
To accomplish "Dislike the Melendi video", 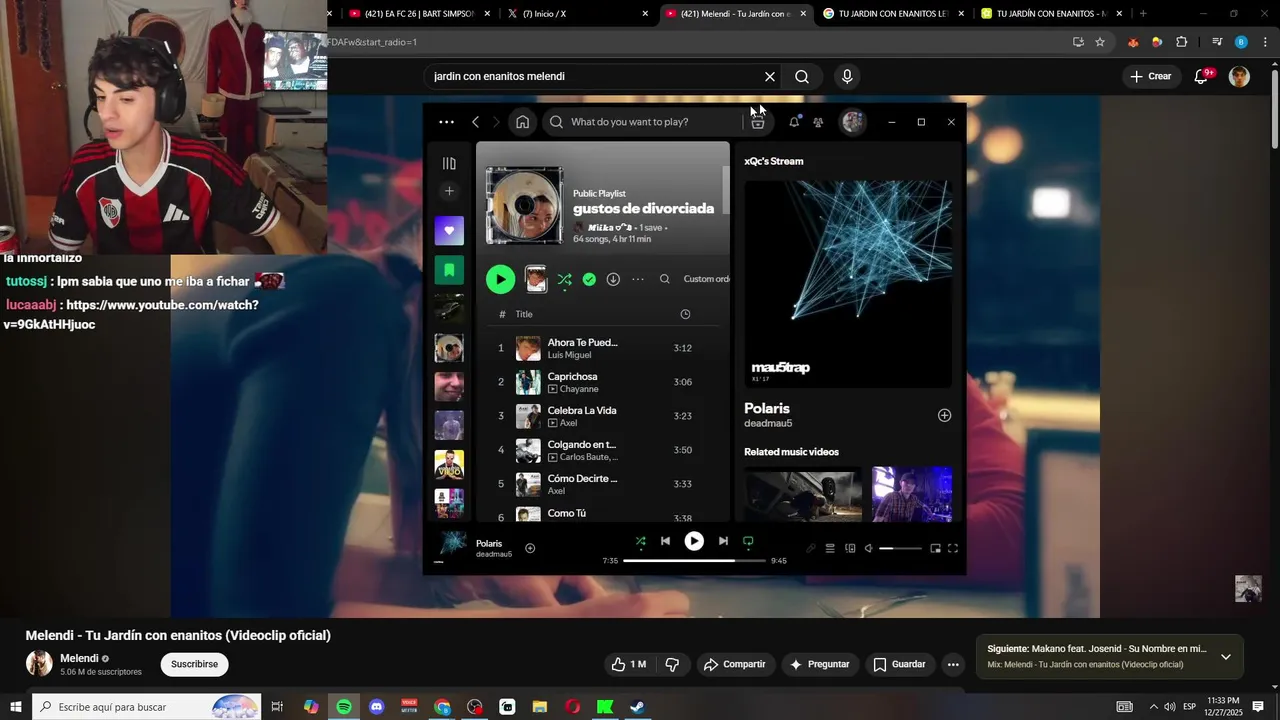I will point(672,664).
